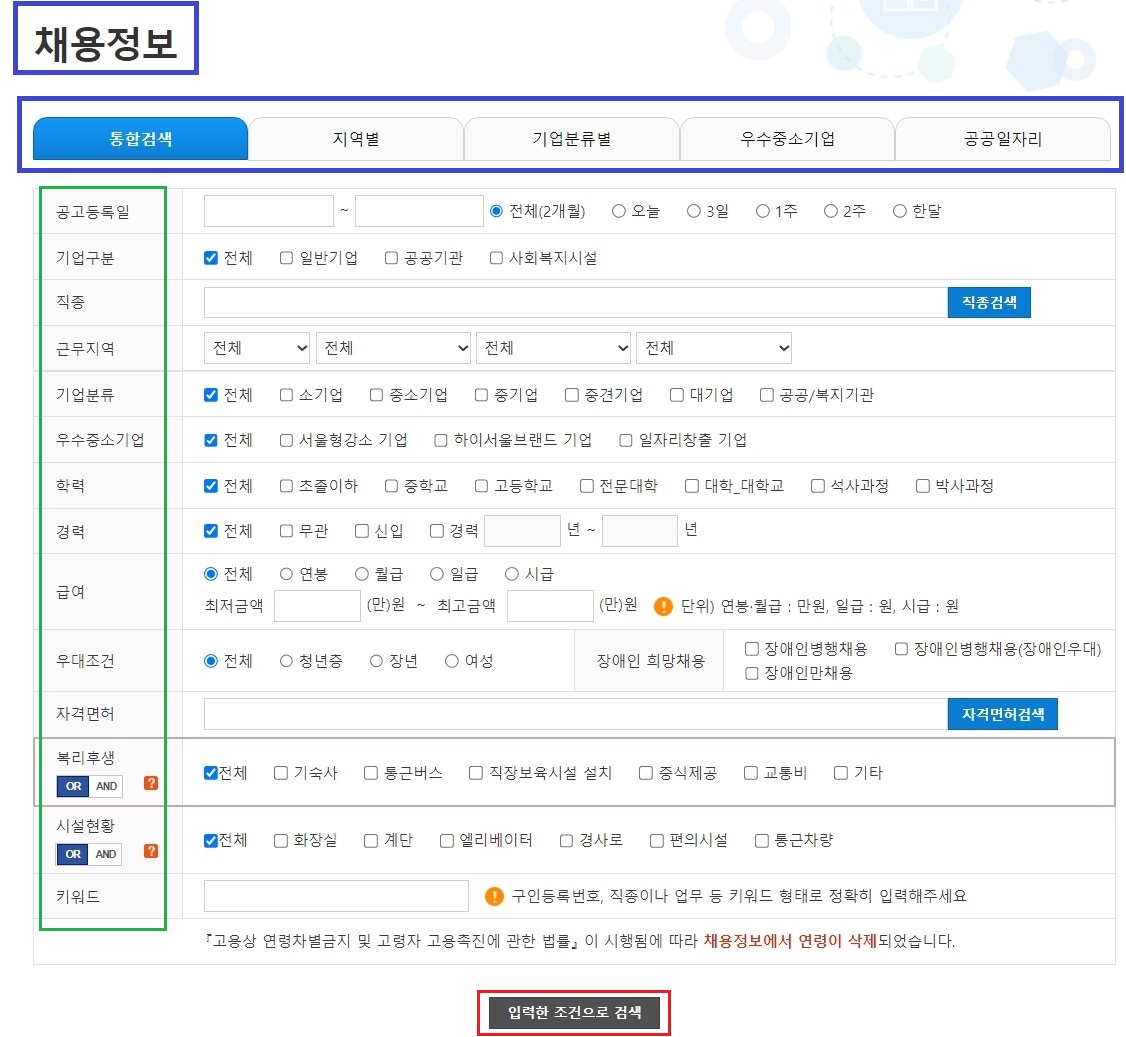Check the 공공기관 checkbox
This screenshot has height=1037, width=1126.
coord(391,258)
